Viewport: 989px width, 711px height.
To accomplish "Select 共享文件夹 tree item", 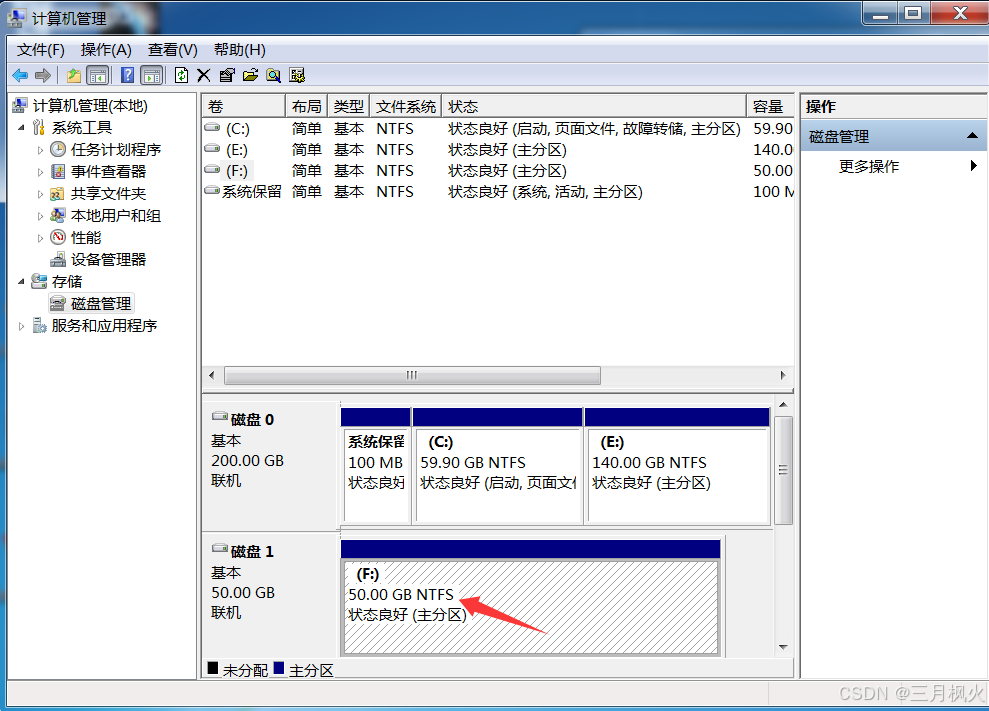I will click(x=108, y=194).
